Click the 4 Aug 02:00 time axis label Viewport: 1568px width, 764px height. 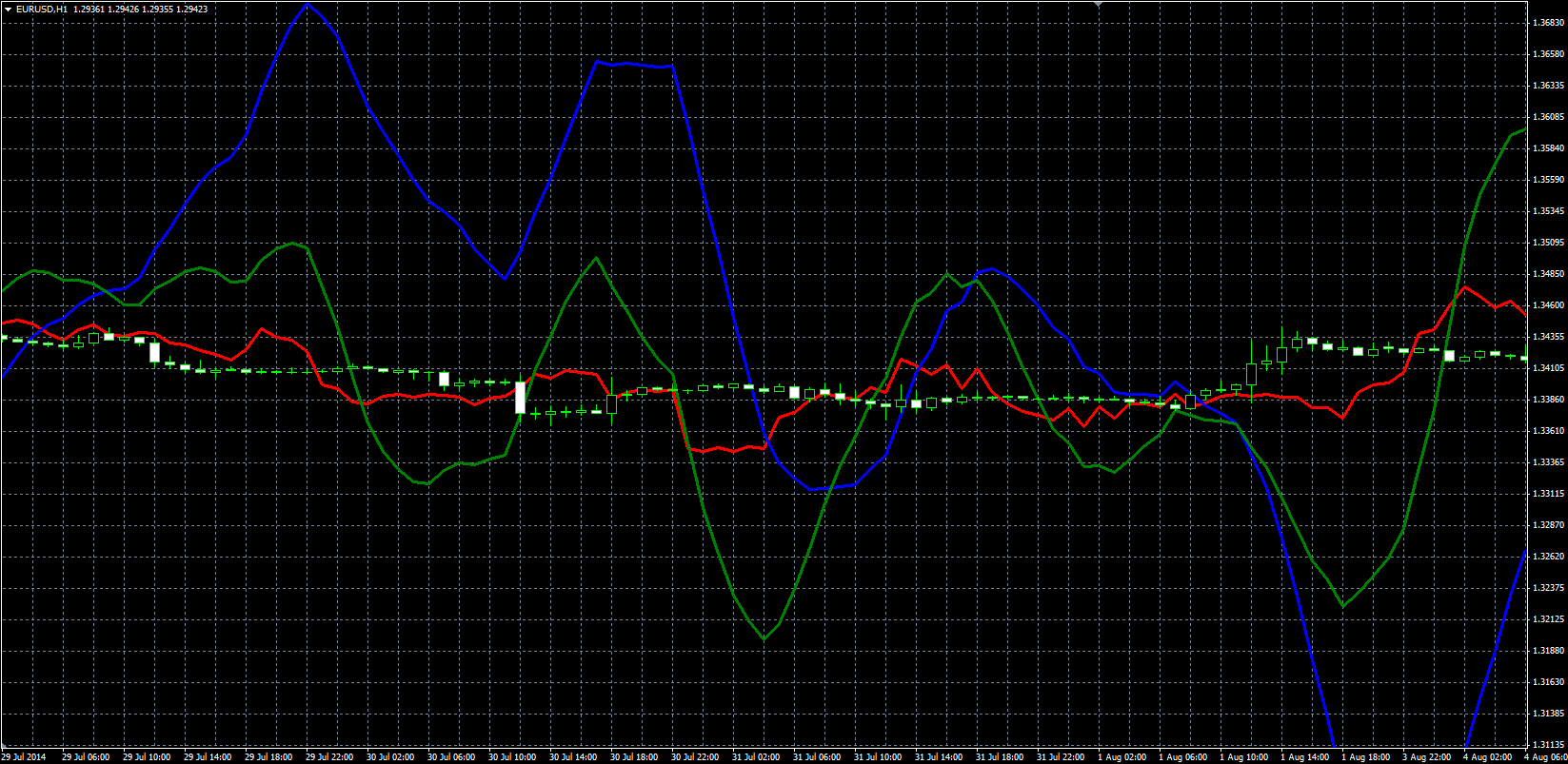(x=1487, y=757)
